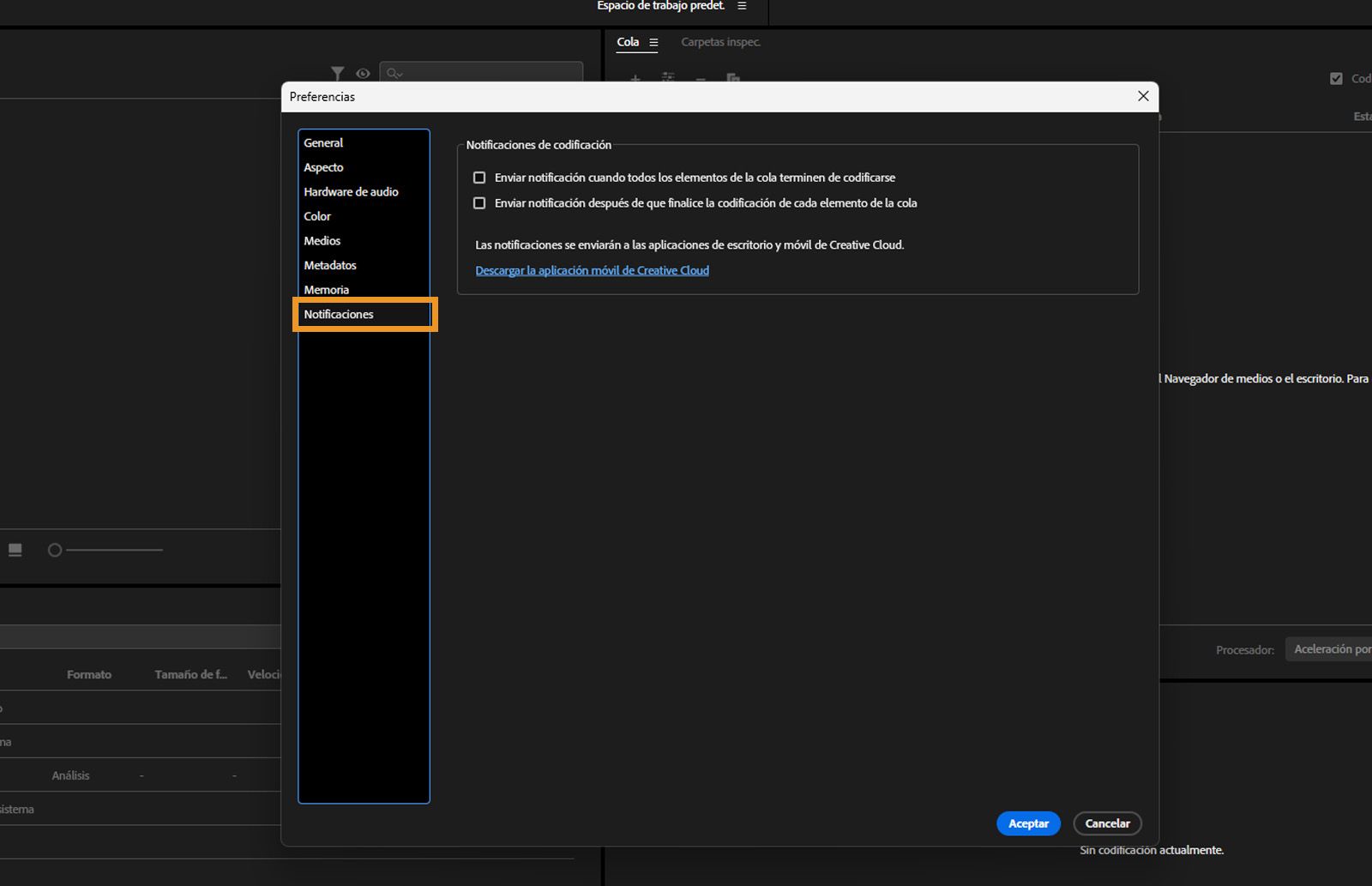Enable notification when all queue items finish encoding
Image resolution: width=1372 pixels, height=886 pixels.
click(479, 177)
